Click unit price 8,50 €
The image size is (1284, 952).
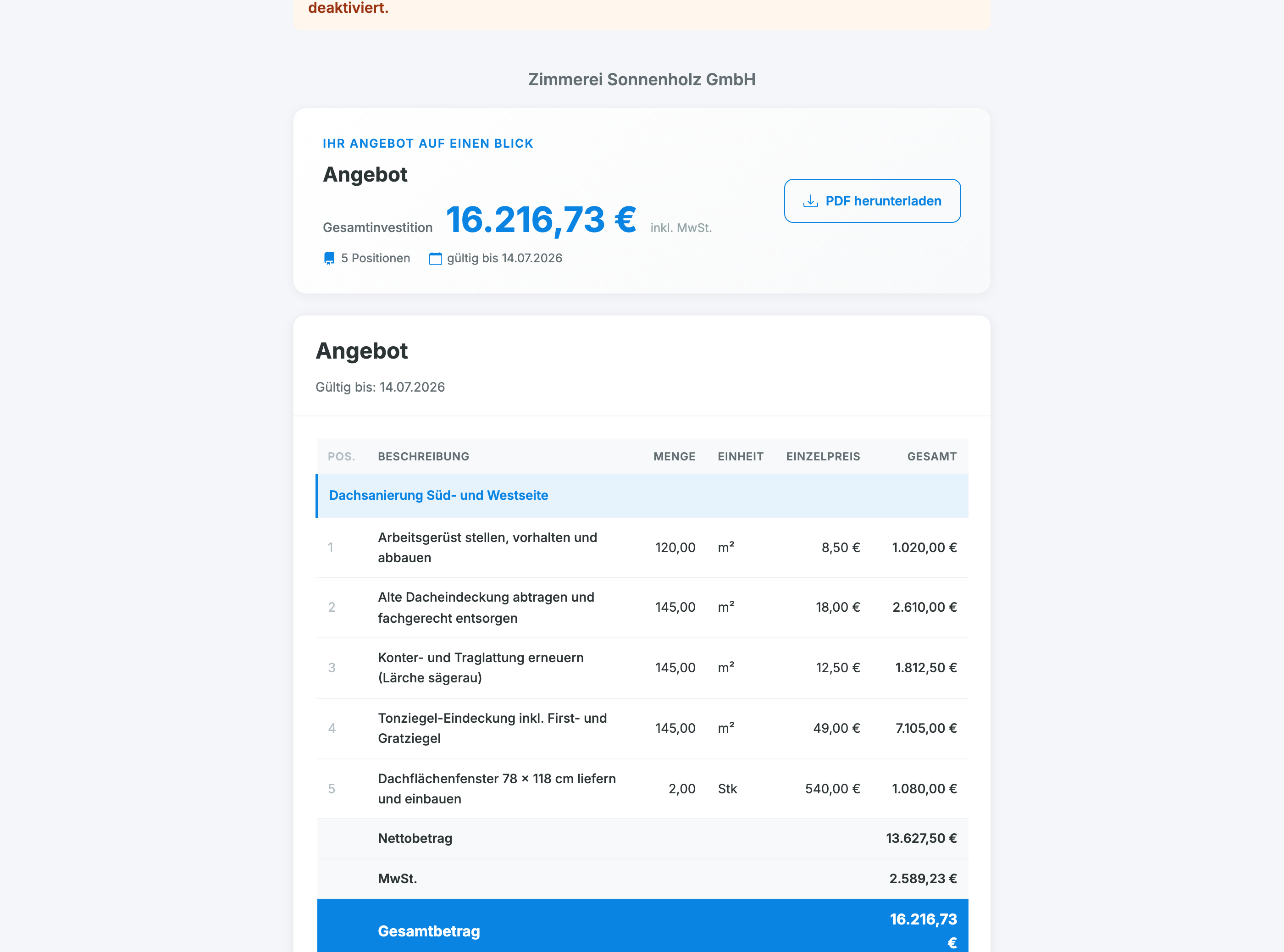pyautogui.click(x=841, y=548)
